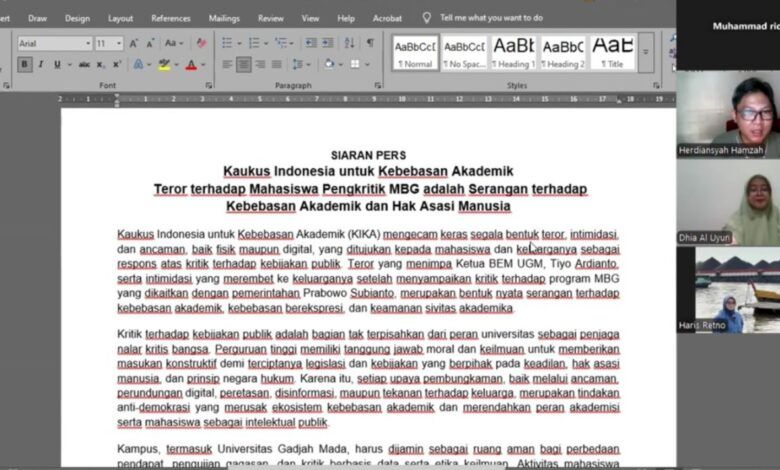Switch to the Review tab
The image size is (780, 470).
tap(270, 18)
